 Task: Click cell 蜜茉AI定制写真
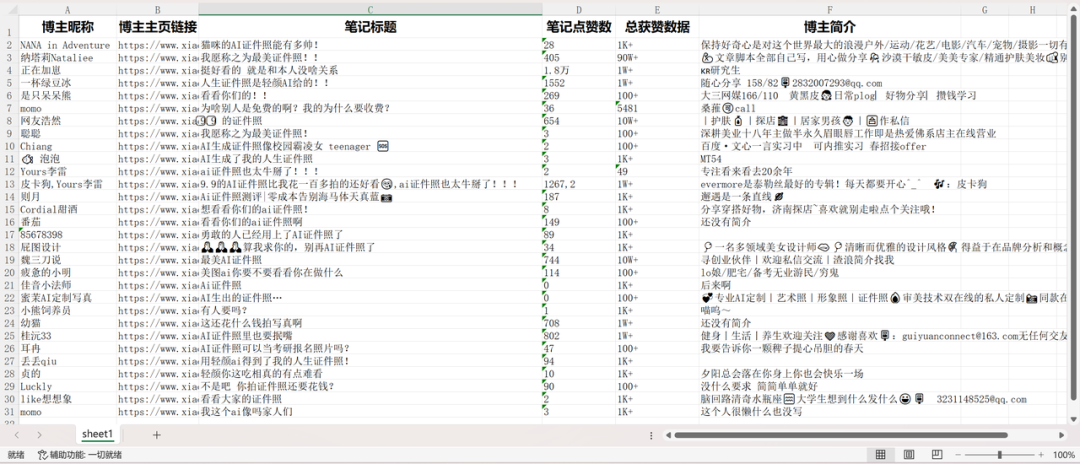68,297
